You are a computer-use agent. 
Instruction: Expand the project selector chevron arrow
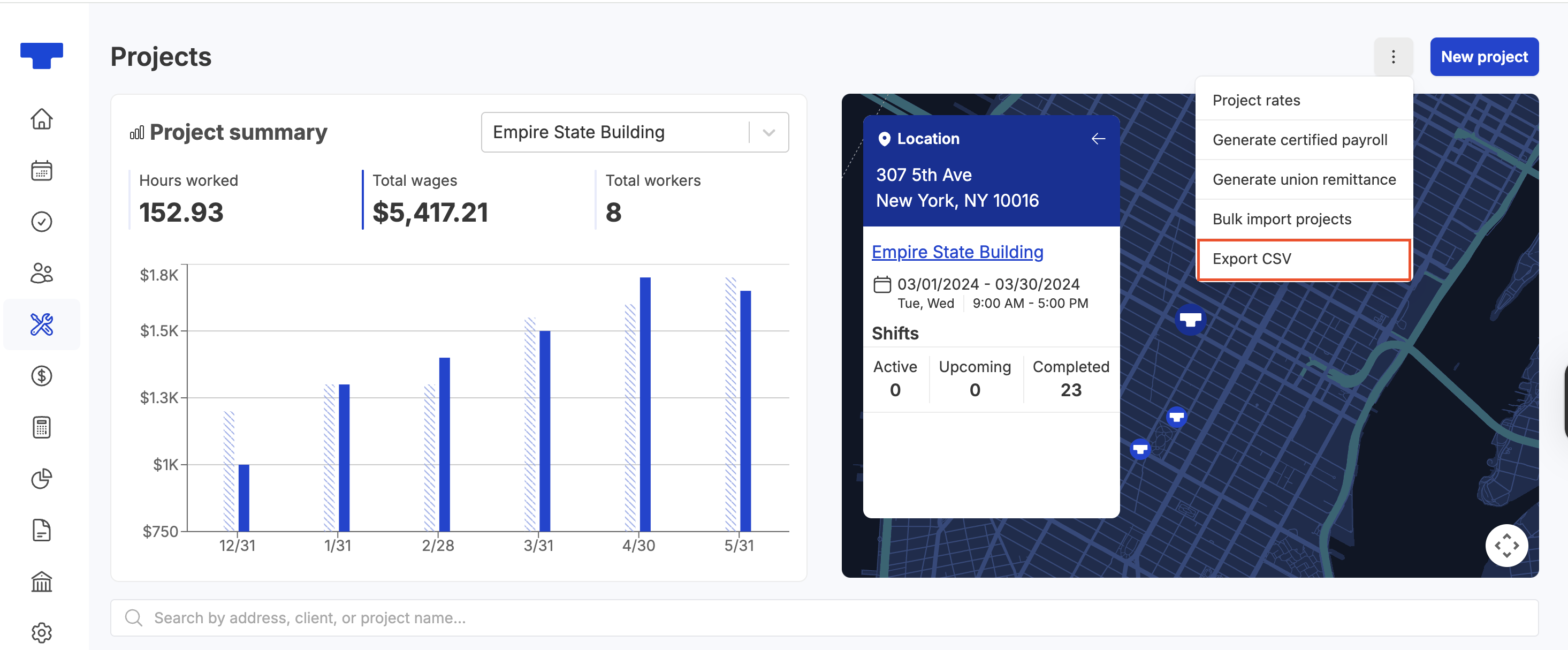769,133
